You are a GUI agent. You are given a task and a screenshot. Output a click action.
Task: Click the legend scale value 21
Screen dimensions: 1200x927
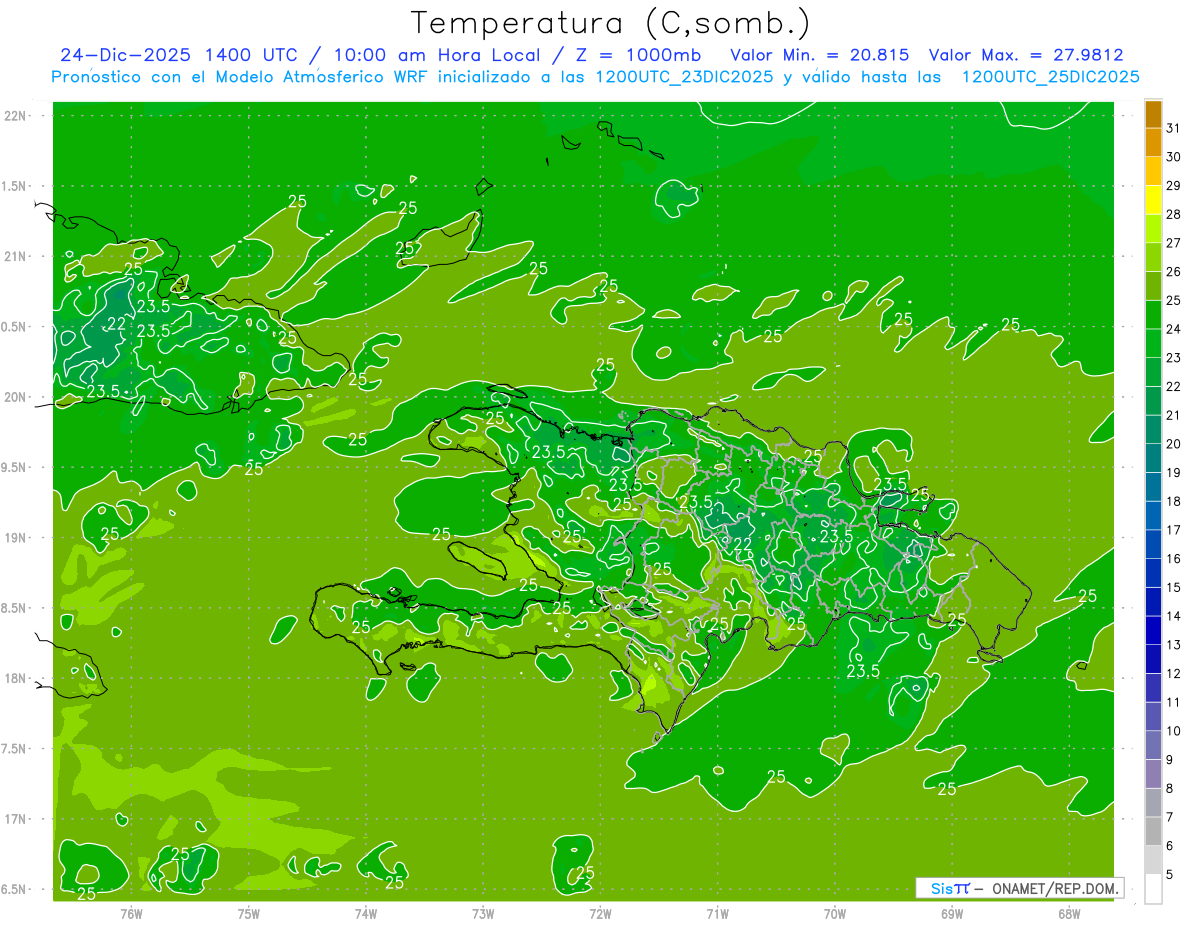(1174, 415)
